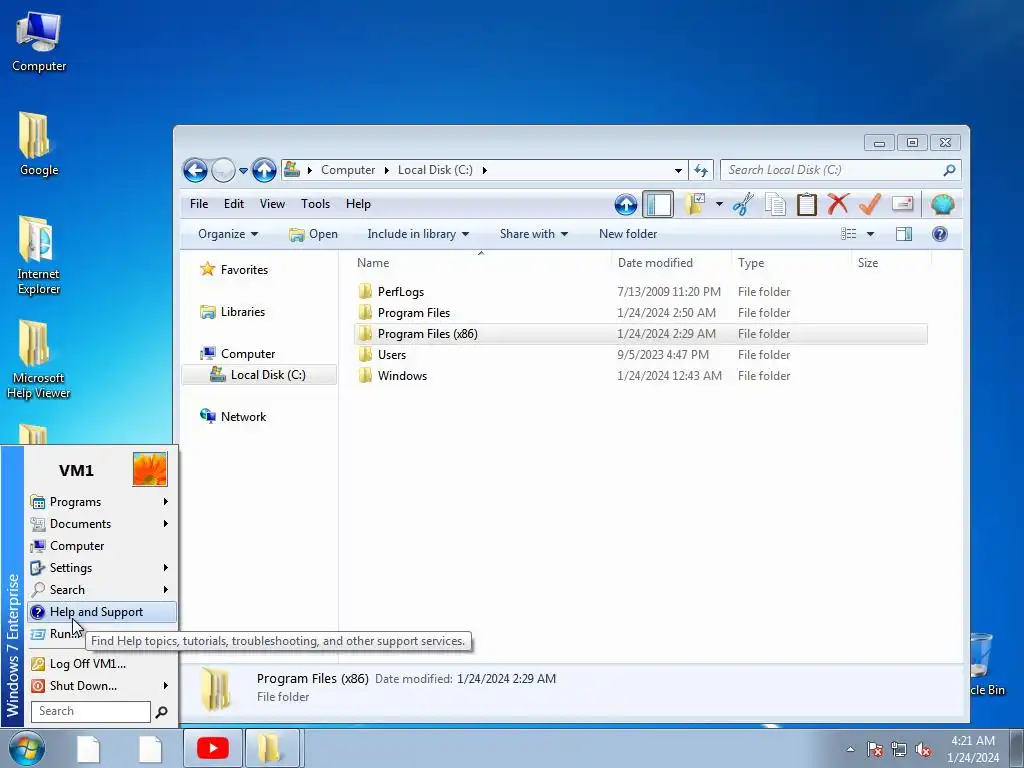Click the orange checkmark Properties icon

pos(870,204)
